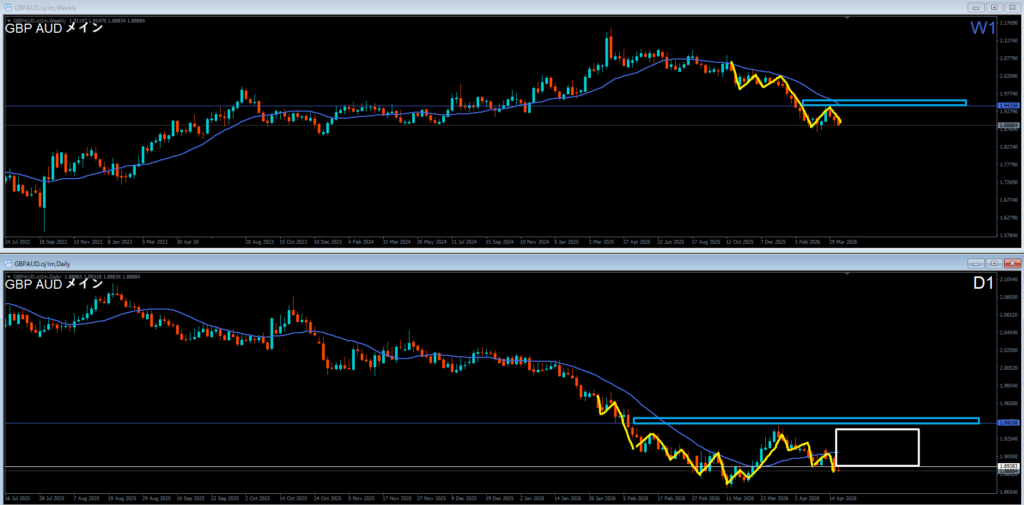The height and width of the screenshot is (505, 1024).
Task: Click the '12 Oct 2025' date on Weekly axis
Action: tap(740, 241)
